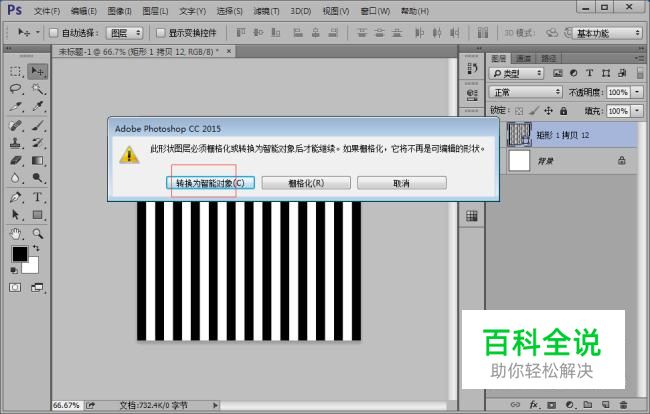The height and width of the screenshot is (414, 650).
Task: Click the 栅格化(R) button
Action: pyautogui.click(x=306, y=183)
